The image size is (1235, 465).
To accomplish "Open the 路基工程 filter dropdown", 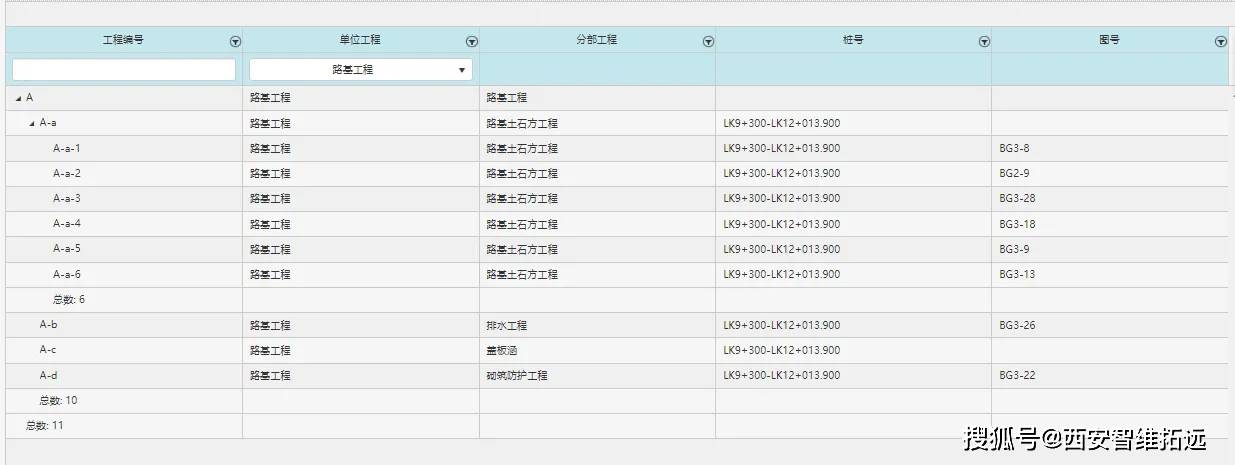I will pos(461,70).
